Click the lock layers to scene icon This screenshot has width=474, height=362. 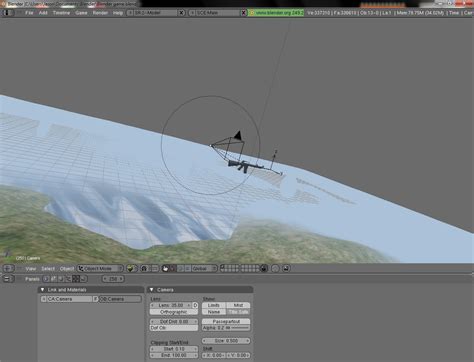click(264, 268)
